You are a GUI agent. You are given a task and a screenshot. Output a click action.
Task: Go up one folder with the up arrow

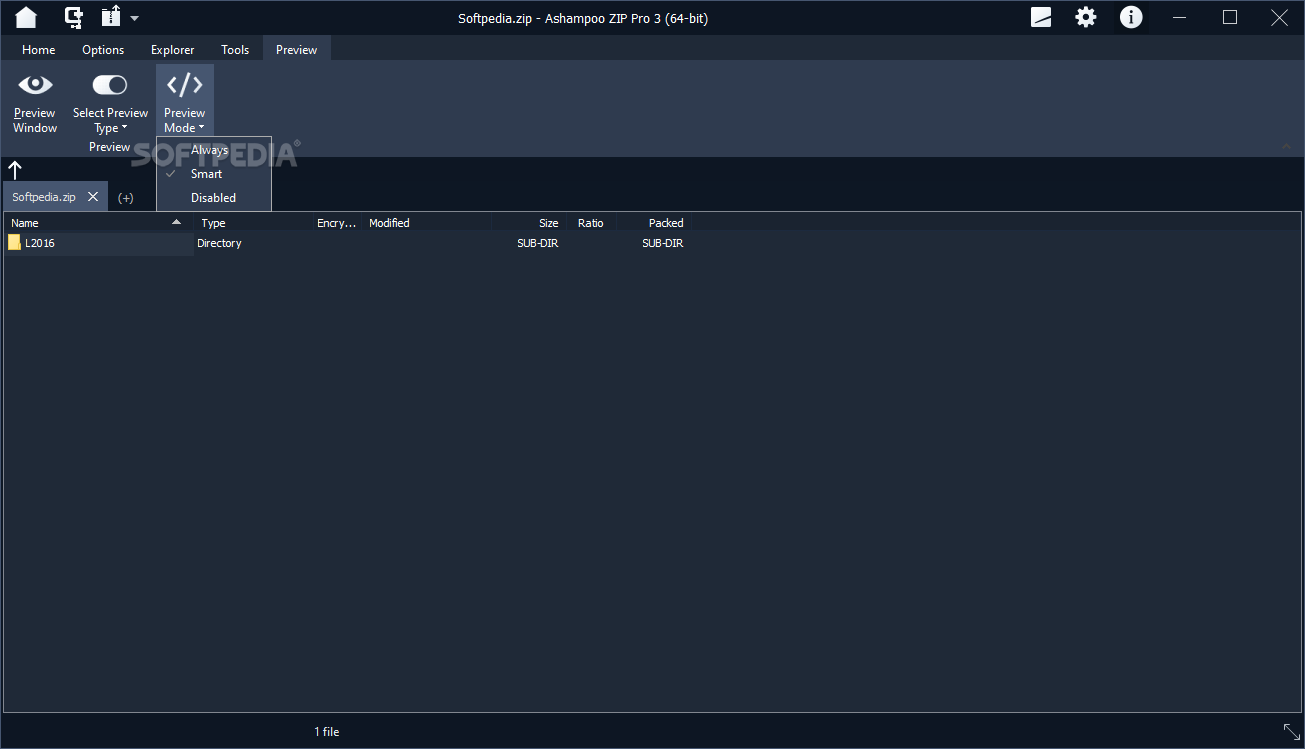tap(15, 170)
